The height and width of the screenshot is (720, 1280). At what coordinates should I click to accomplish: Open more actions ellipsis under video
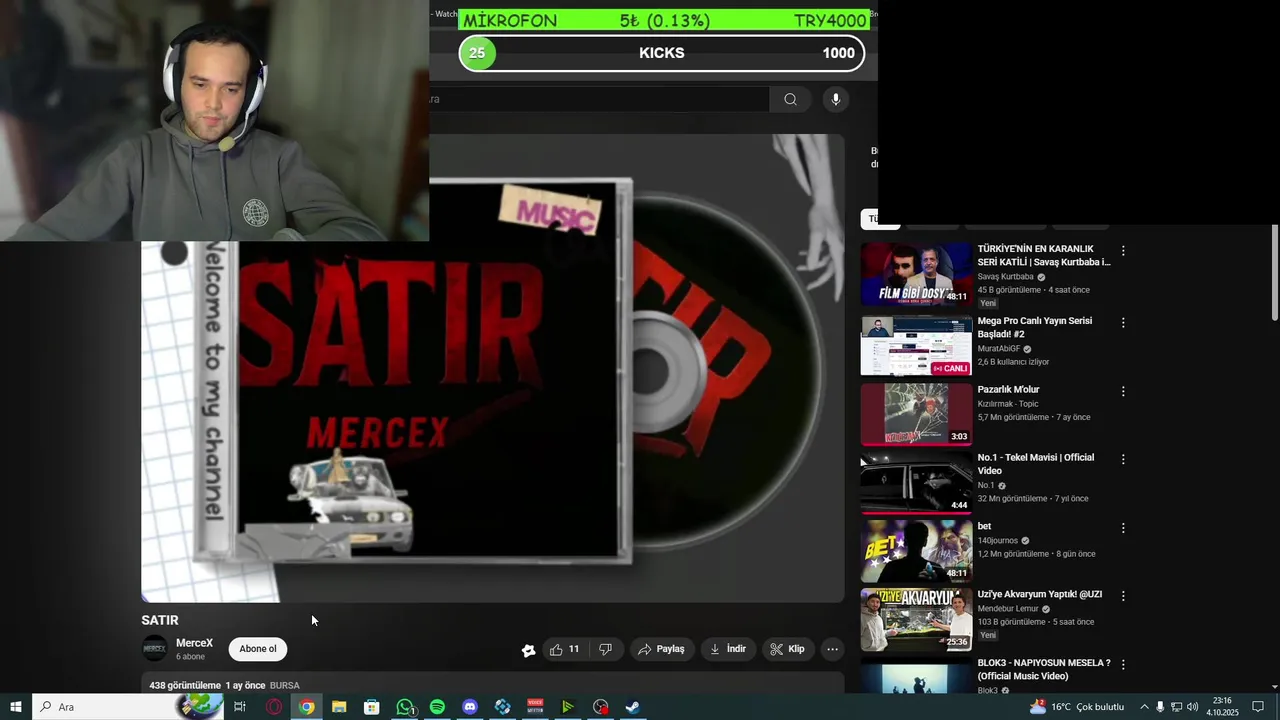pos(832,649)
